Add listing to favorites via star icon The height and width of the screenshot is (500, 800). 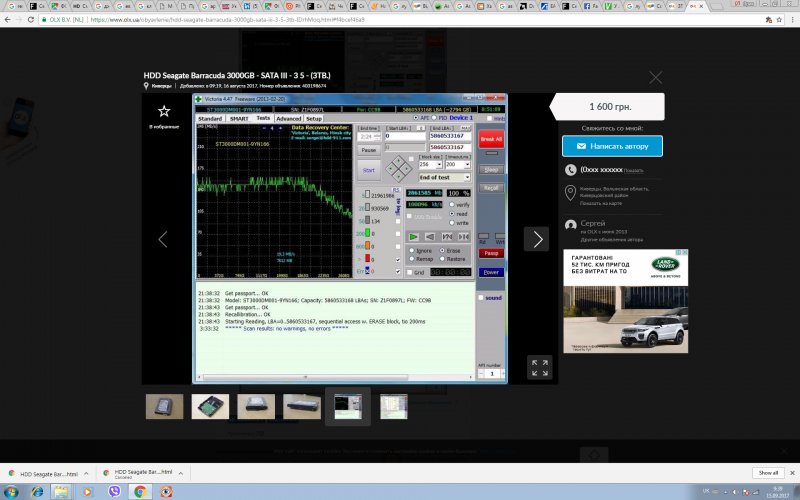click(x=164, y=111)
